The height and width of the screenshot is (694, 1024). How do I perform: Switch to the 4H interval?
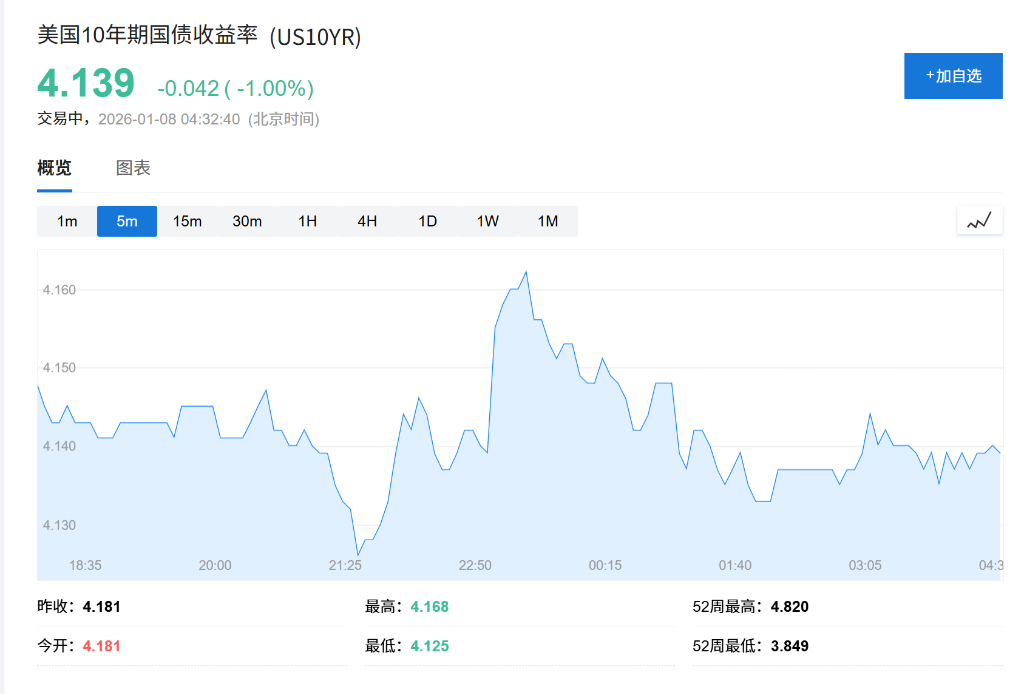tap(367, 221)
